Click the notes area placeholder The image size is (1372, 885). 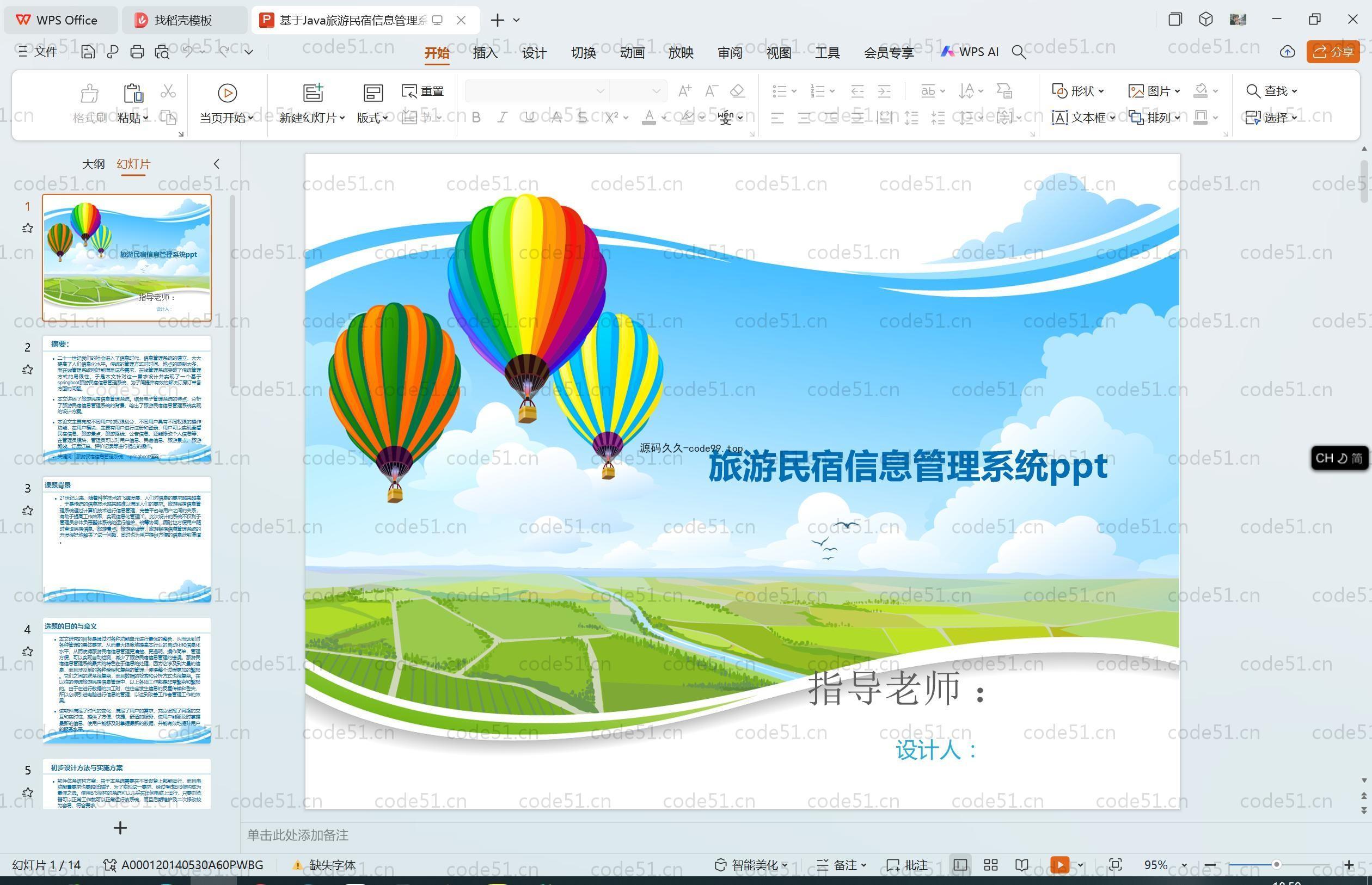coord(298,835)
